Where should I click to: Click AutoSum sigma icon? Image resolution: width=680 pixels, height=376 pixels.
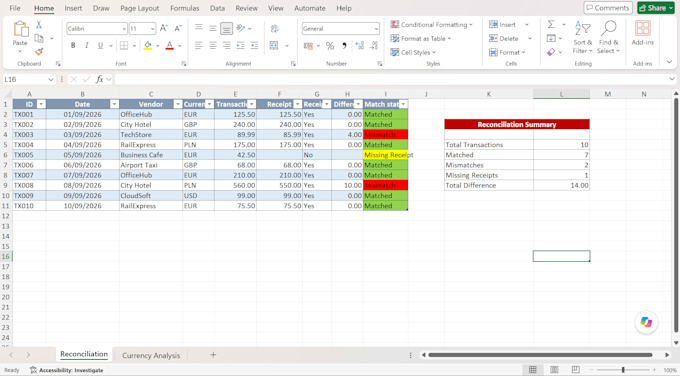point(551,24)
